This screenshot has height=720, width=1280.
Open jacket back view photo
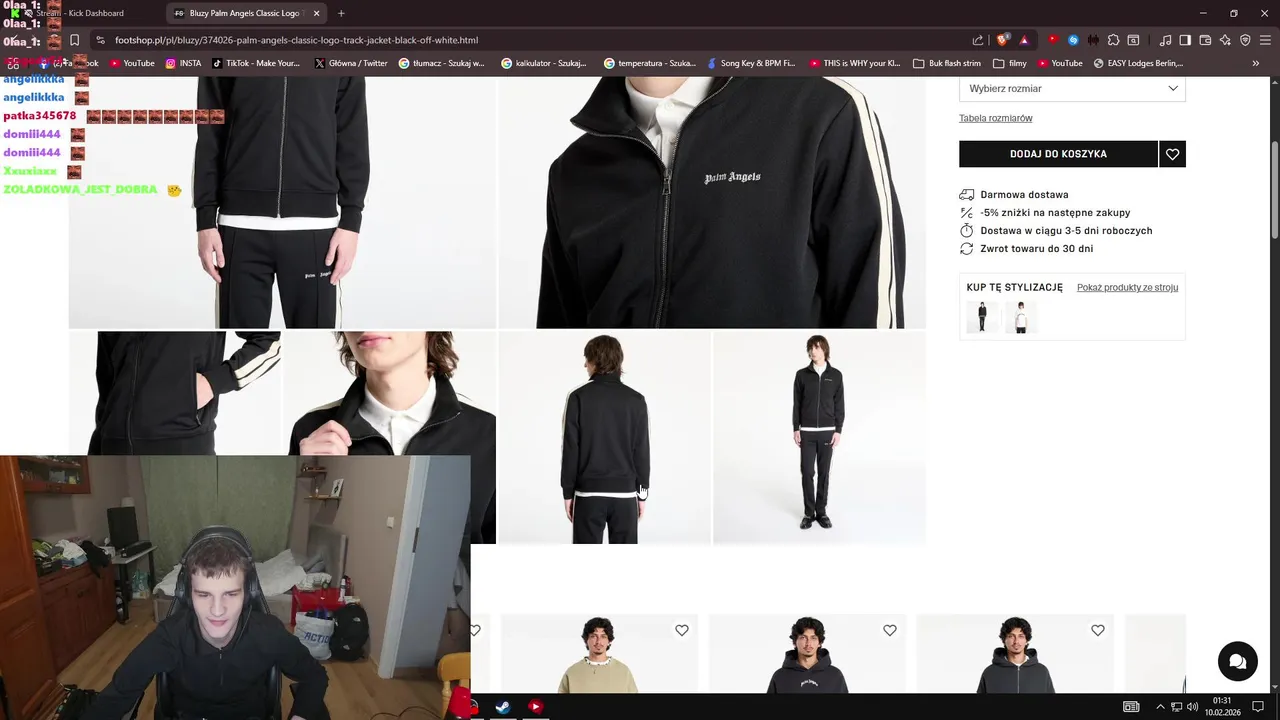click(604, 438)
